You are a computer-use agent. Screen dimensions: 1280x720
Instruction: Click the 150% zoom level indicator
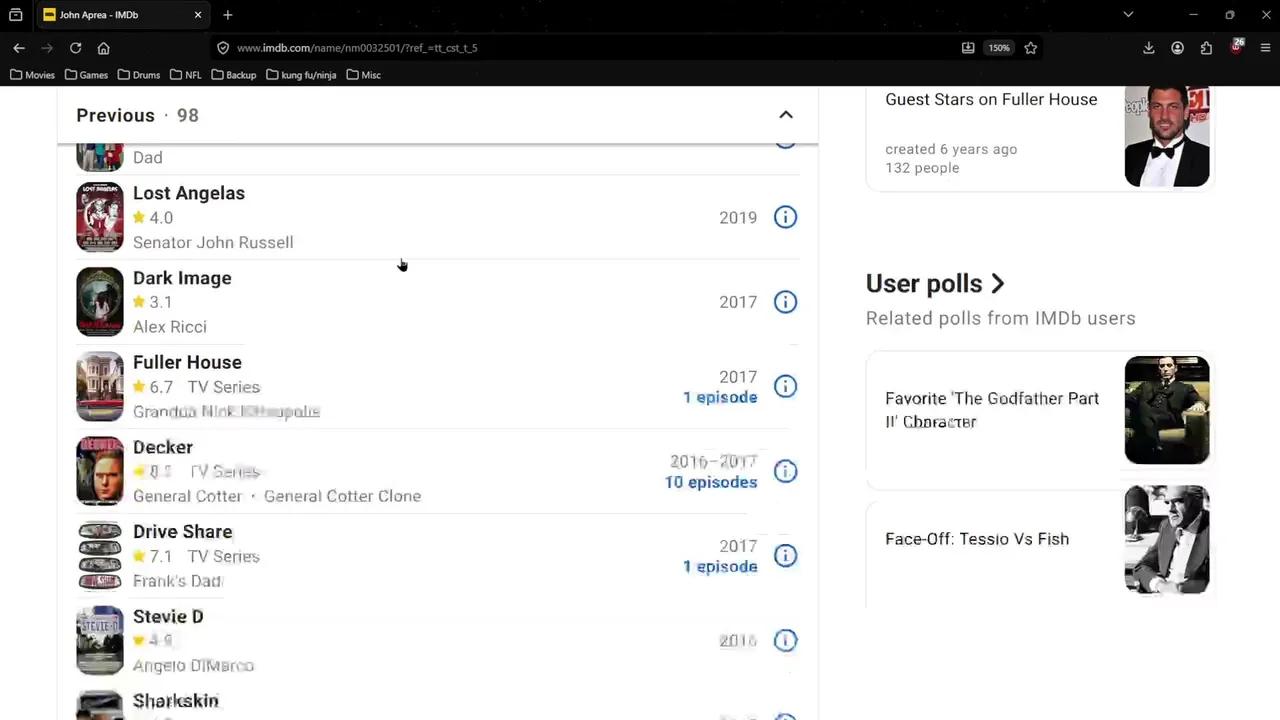click(999, 48)
